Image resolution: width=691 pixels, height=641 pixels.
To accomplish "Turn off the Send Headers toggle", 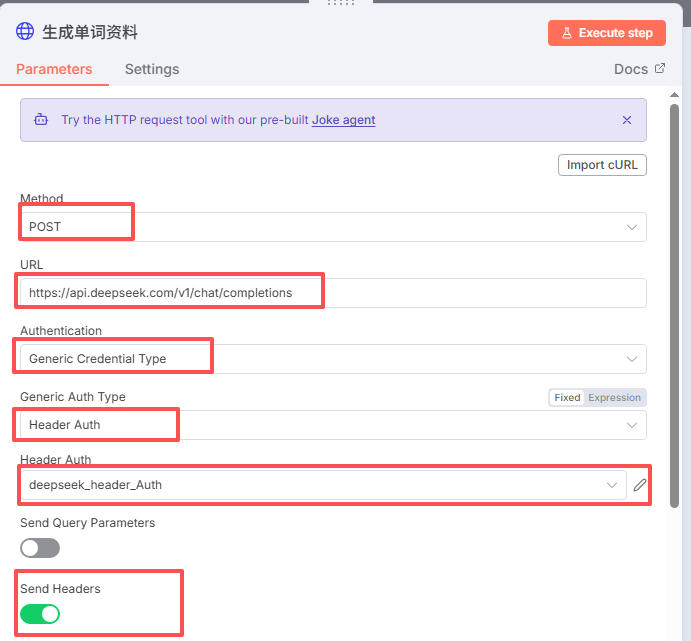I will (x=40, y=614).
